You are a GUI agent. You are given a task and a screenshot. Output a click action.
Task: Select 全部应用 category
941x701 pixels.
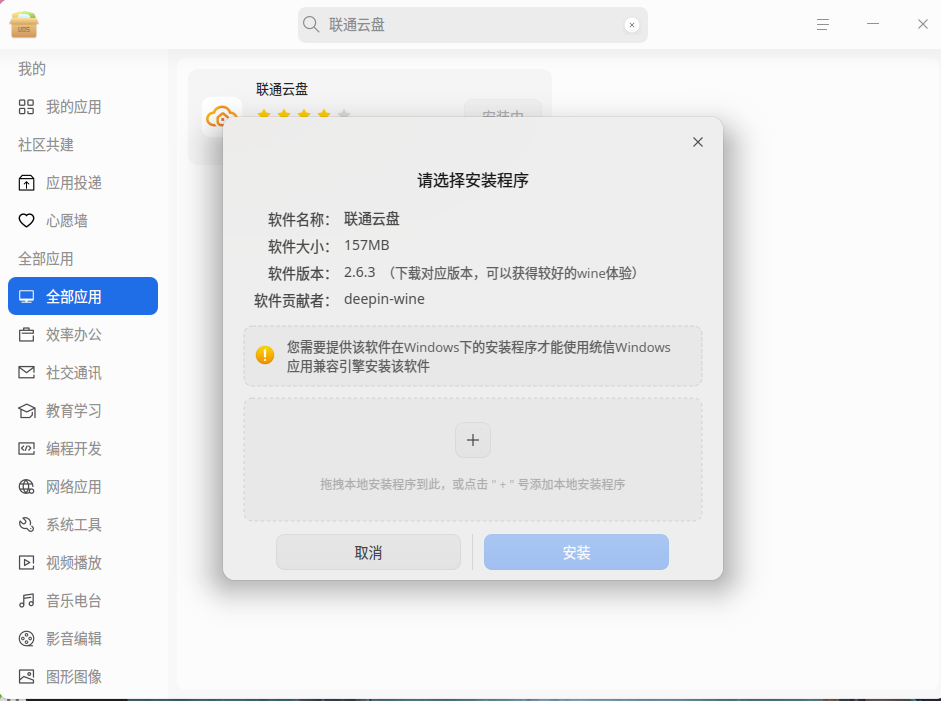(x=83, y=296)
